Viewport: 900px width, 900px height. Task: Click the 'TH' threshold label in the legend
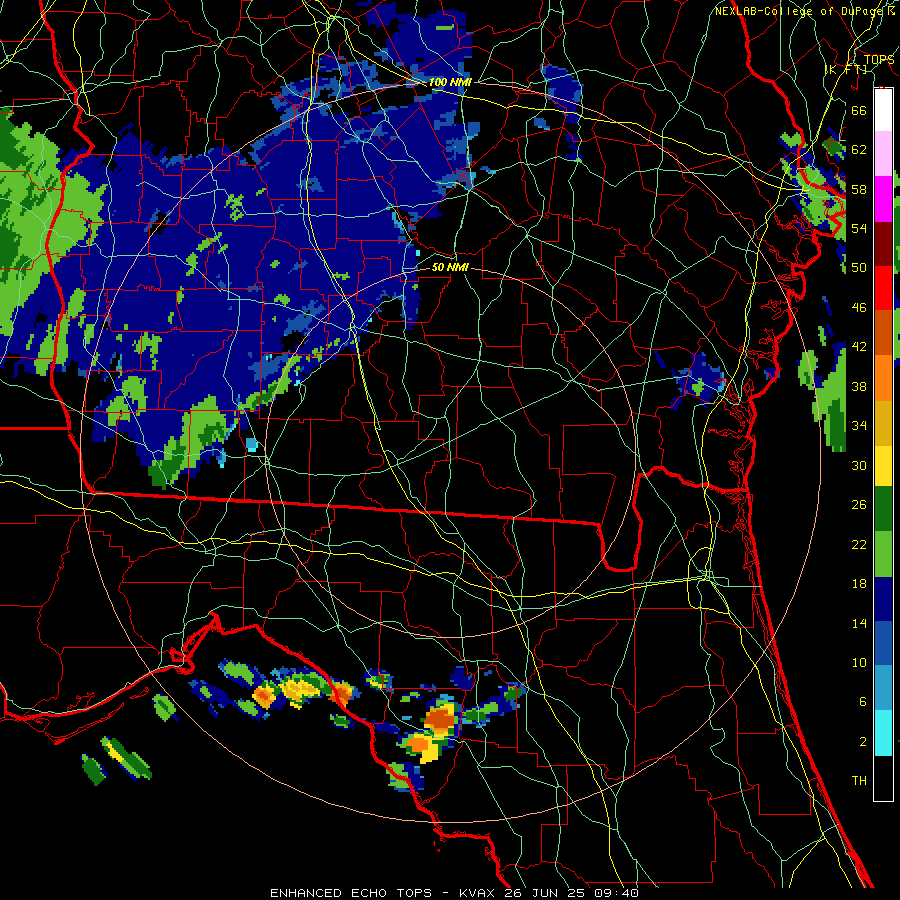point(859,781)
